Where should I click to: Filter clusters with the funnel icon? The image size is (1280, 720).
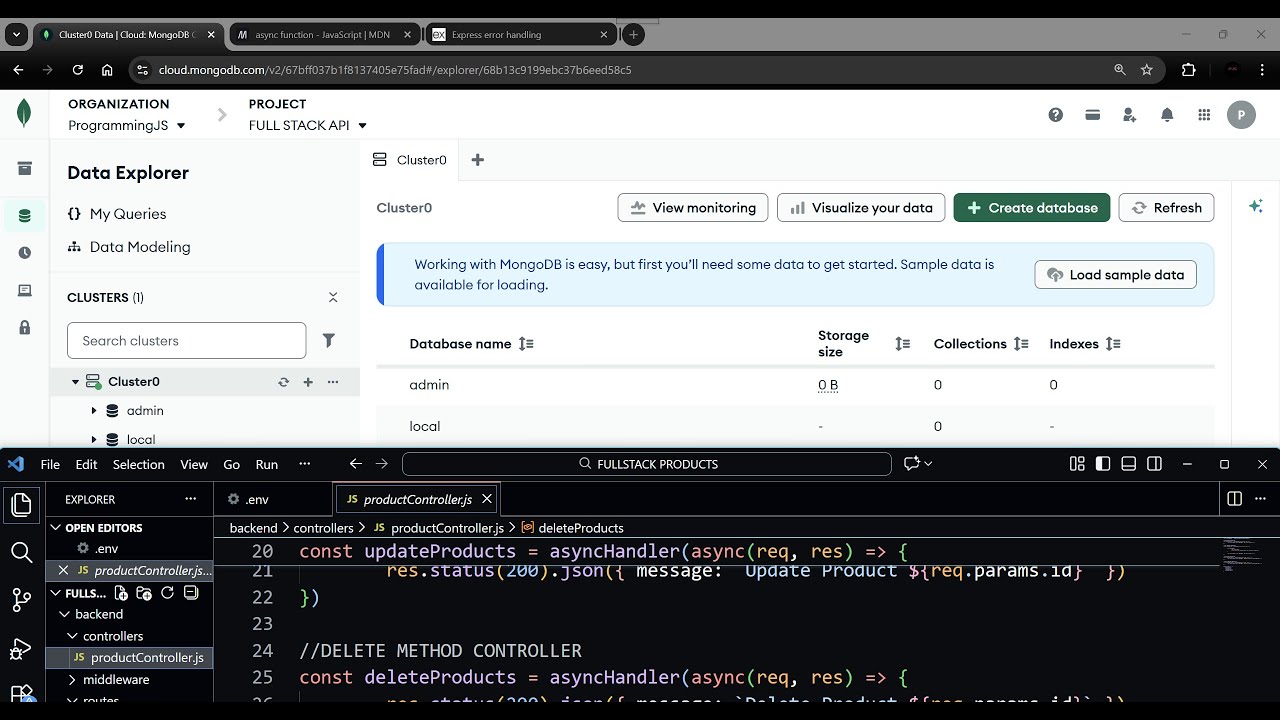click(x=328, y=341)
